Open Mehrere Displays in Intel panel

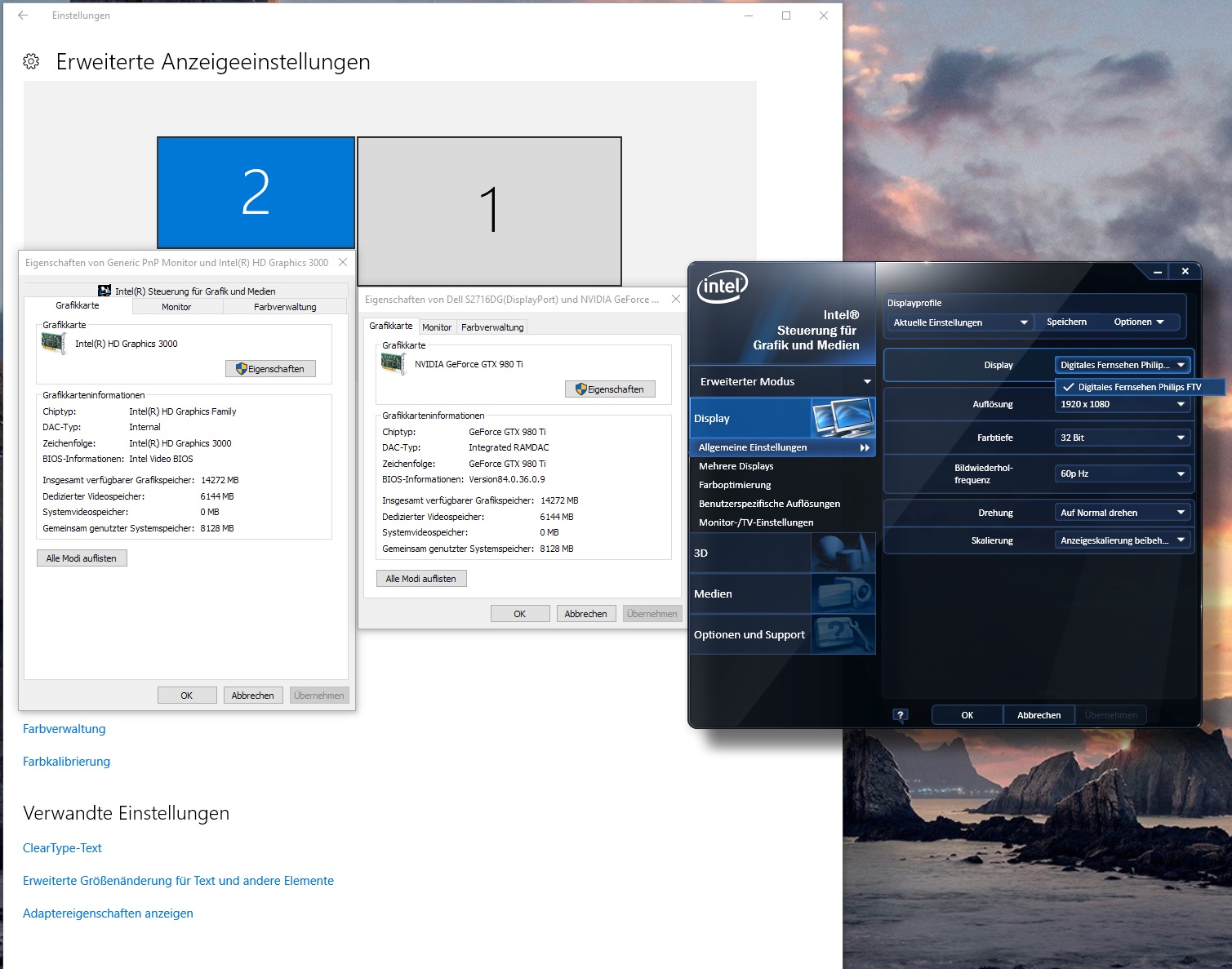click(736, 466)
